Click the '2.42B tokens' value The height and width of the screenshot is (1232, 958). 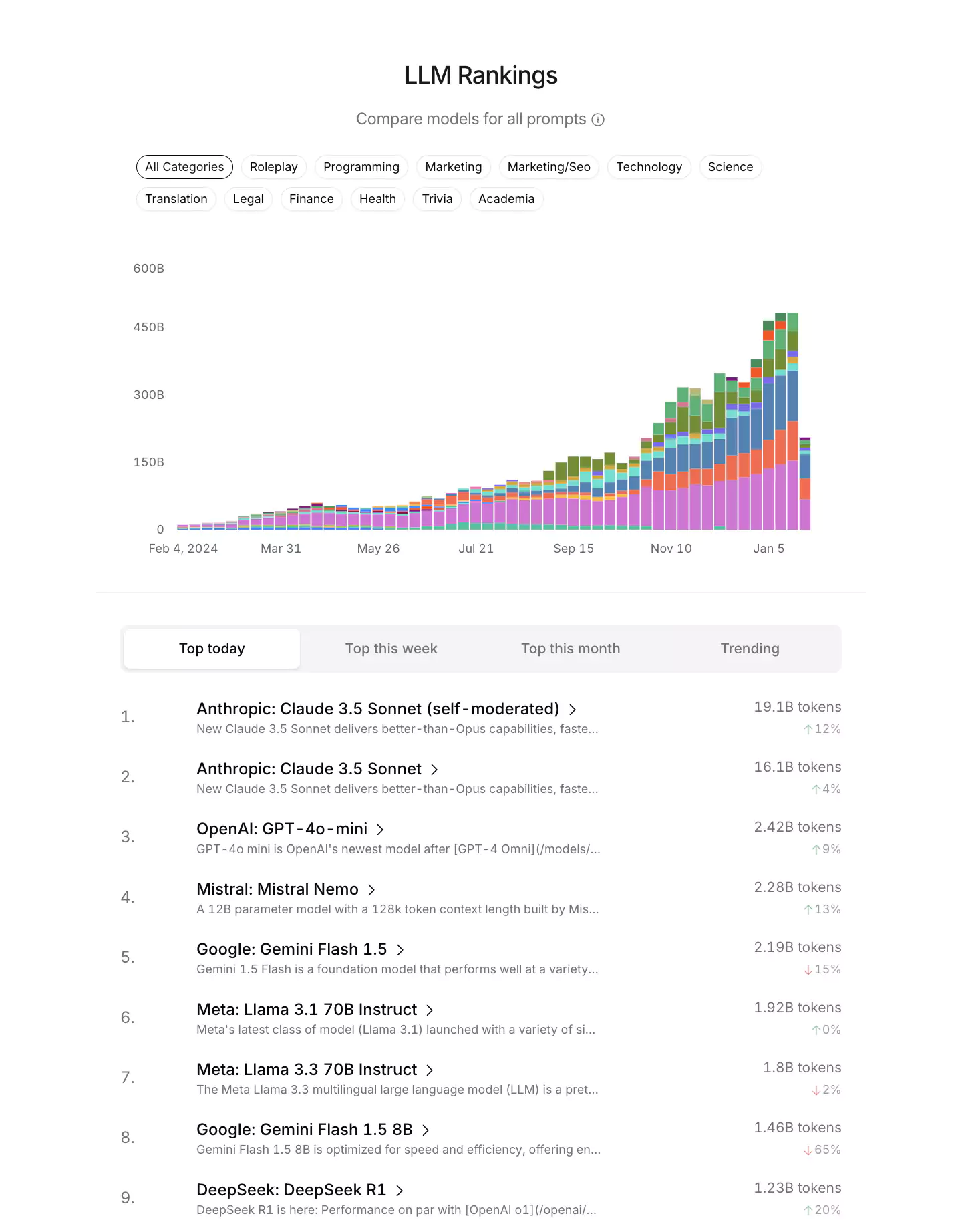[x=798, y=827]
